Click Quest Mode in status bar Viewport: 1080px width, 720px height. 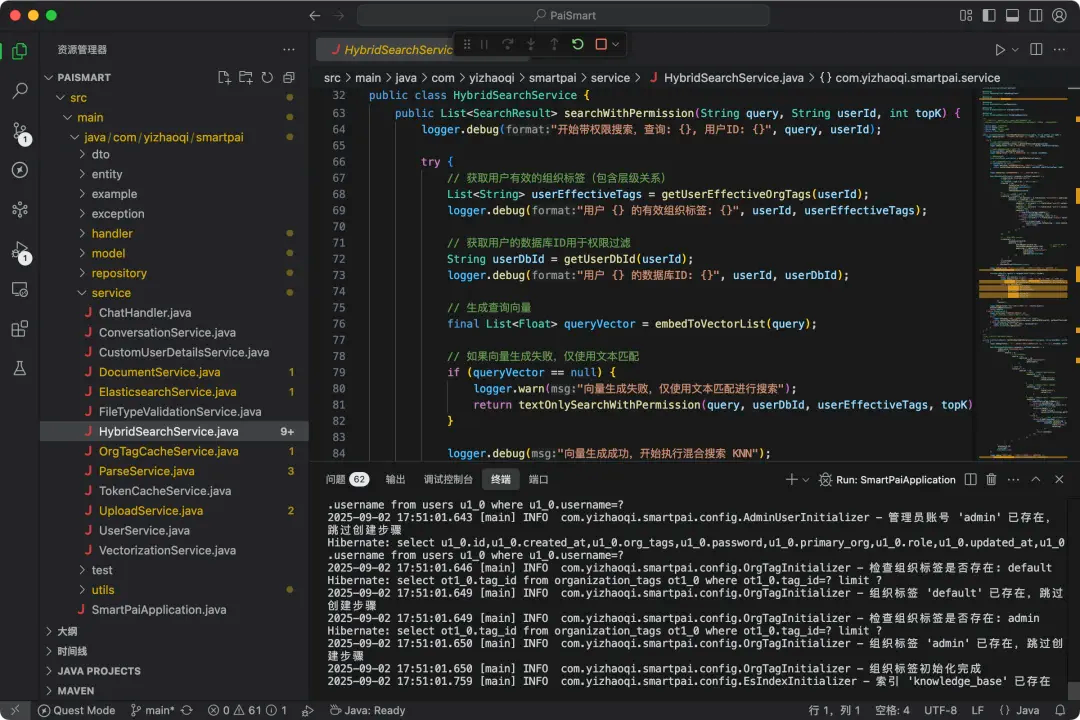tap(76, 710)
